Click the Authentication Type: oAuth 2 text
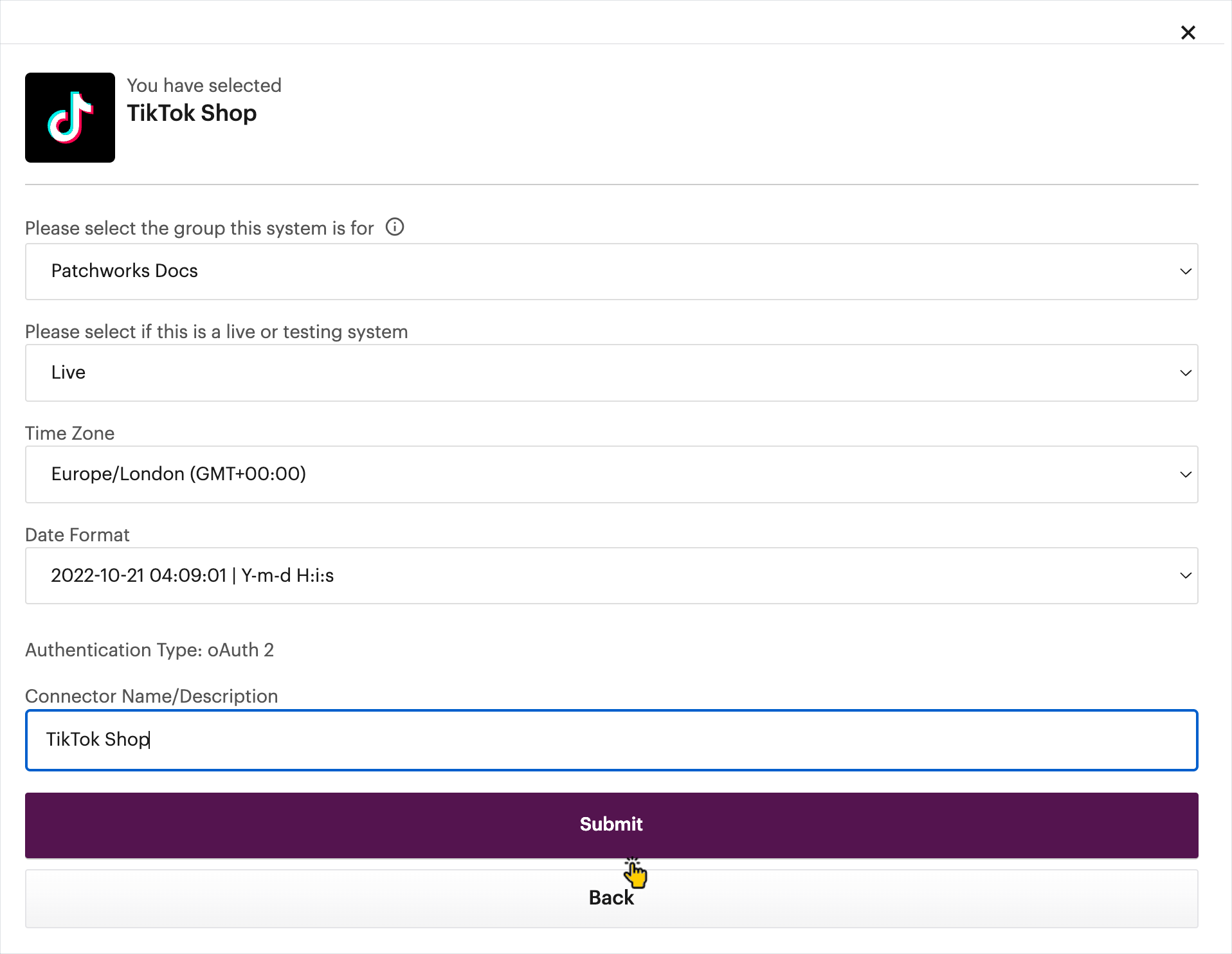This screenshot has height=954, width=1232. (x=149, y=650)
